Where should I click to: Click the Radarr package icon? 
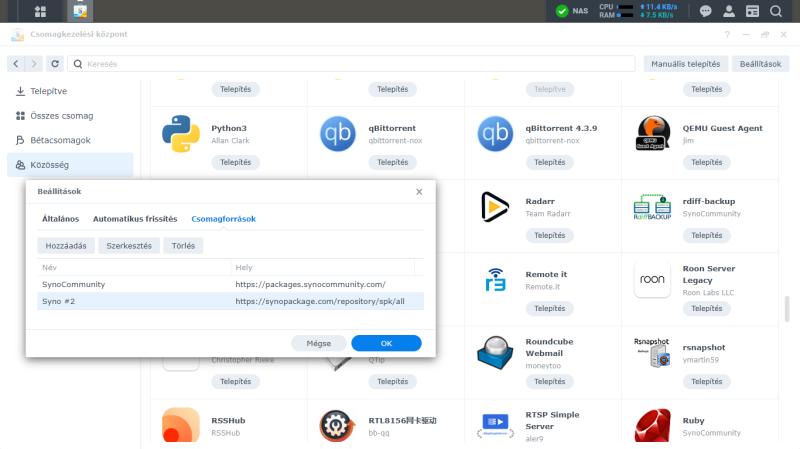494,207
